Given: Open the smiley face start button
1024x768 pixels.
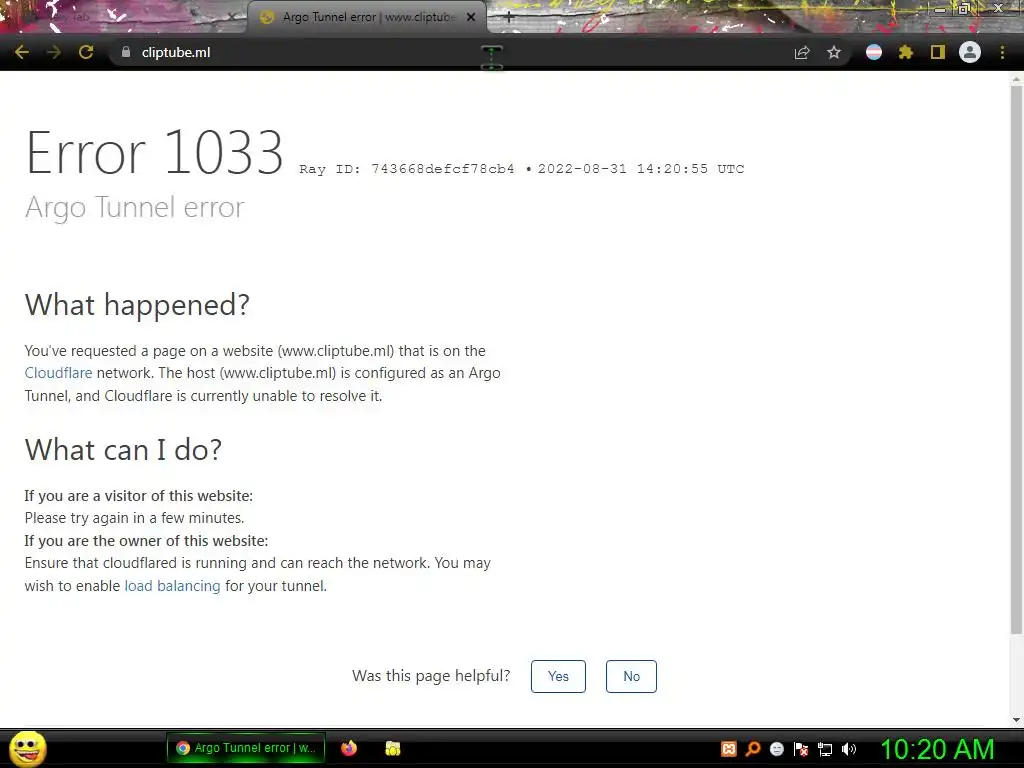Looking at the screenshot, I should [x=28, y=748].
